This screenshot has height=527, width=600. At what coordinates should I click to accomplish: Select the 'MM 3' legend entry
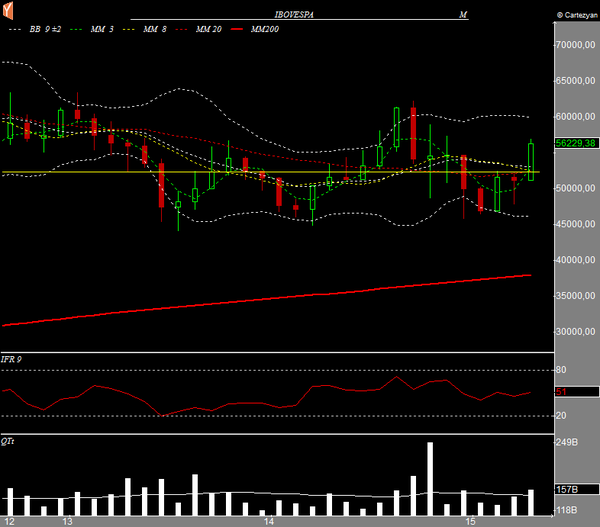click(102, 29)
